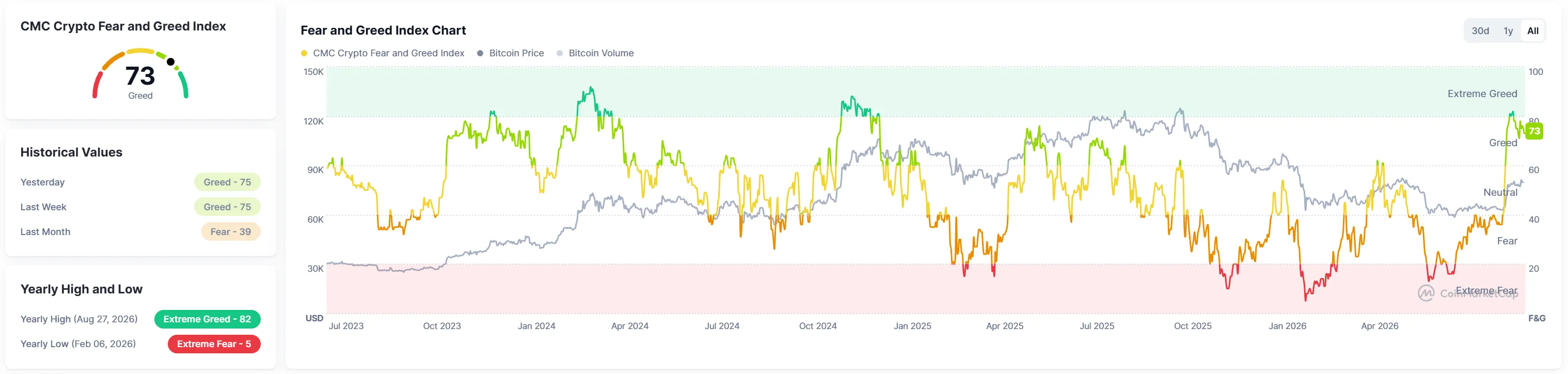The width and height of the screenshot is (1568, 374).
Task: Click the black gauge needle indicator dot
Action: (x=170, y=61)
